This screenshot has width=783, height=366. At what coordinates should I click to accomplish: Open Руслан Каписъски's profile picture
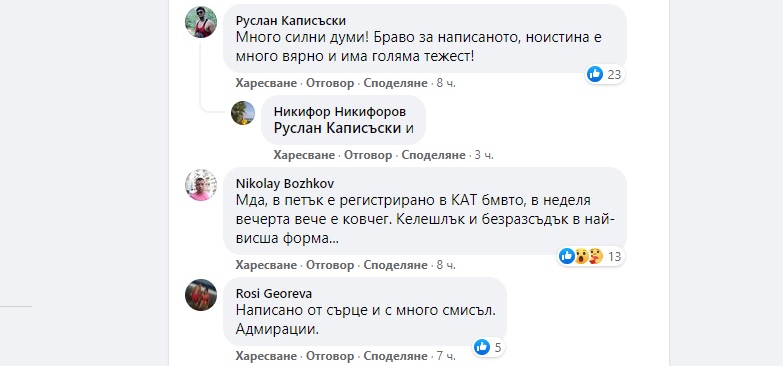[201, 22]
